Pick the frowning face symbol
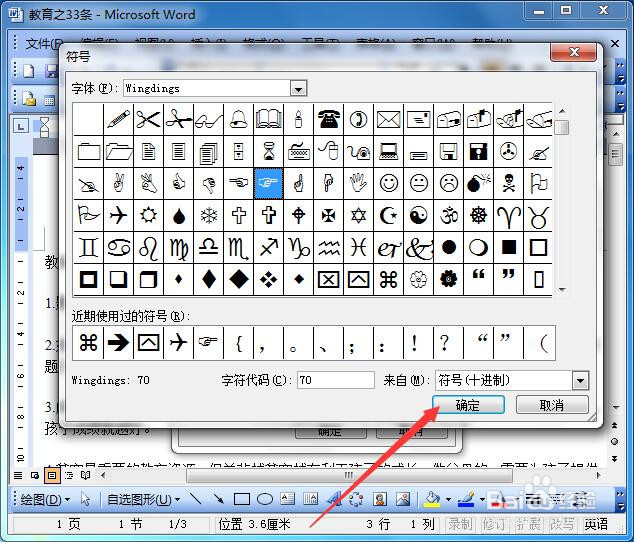 tap(448, 184)
